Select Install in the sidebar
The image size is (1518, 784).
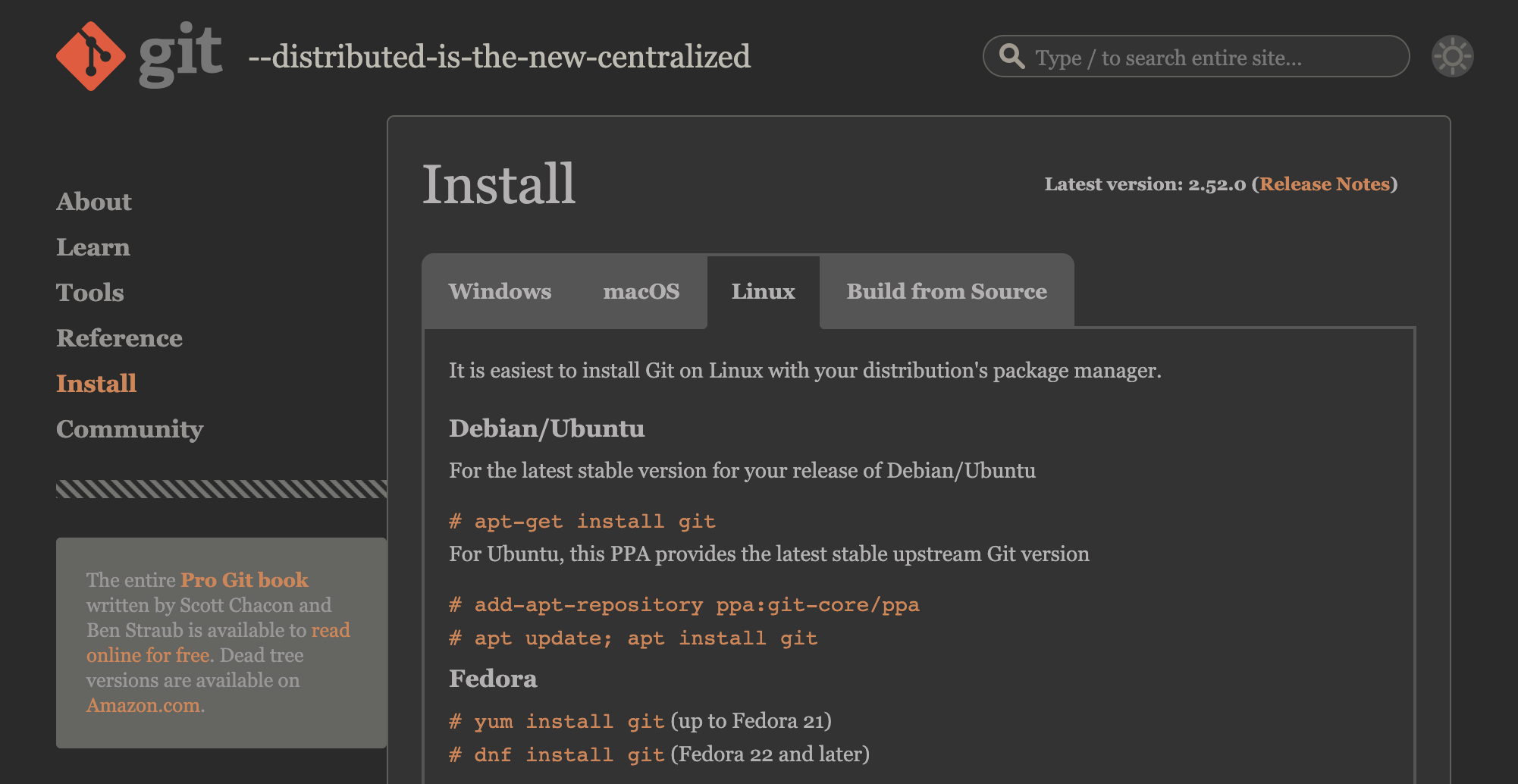(96, 384)
